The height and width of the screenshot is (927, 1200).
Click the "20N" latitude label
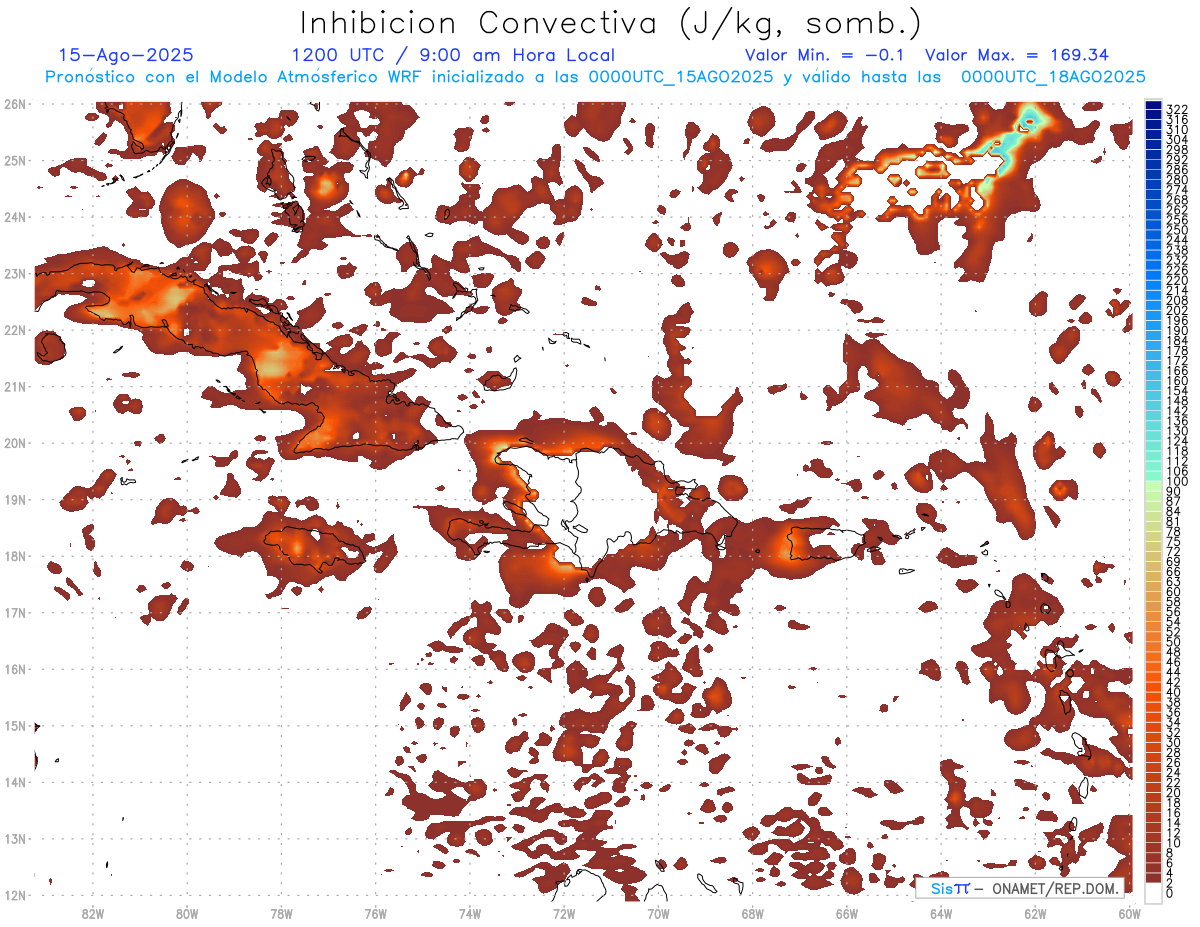pos(15,443)
